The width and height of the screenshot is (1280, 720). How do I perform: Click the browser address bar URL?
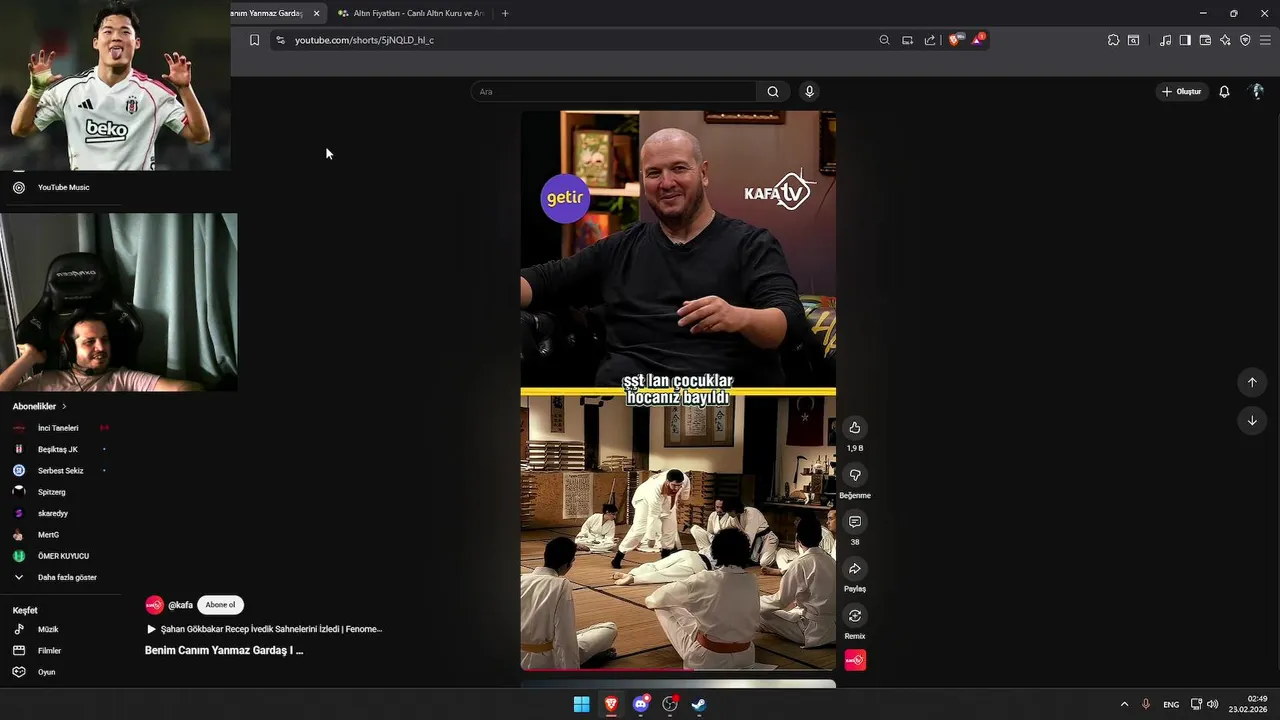click(x=364, y=40)
